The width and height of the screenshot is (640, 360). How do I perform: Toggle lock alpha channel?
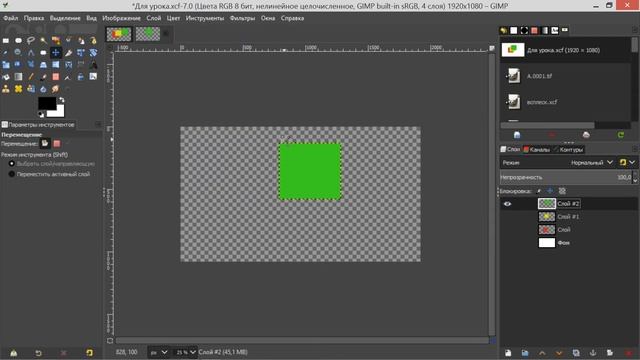(562, 191)
